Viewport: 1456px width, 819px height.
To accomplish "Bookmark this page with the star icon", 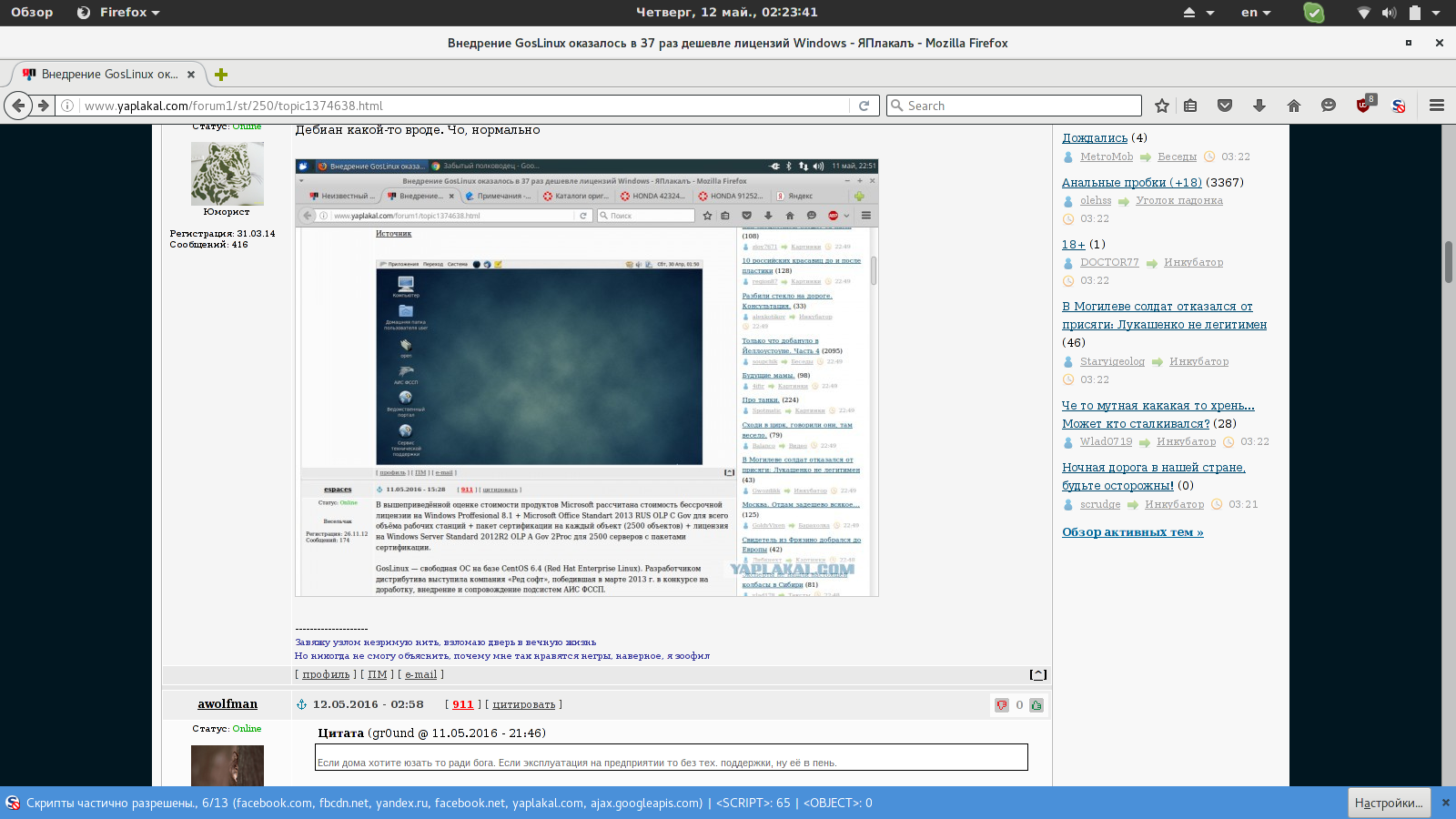I will click(1162, 106).
